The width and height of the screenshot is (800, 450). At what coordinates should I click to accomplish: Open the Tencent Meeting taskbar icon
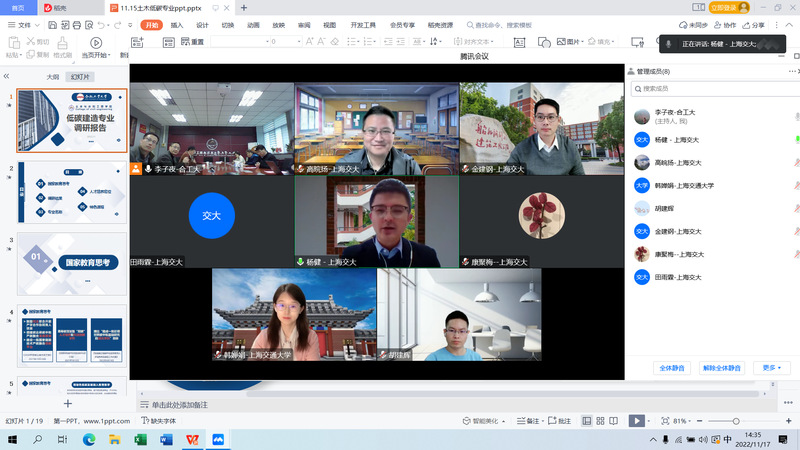pyautogui.click(x=217, y=439)
